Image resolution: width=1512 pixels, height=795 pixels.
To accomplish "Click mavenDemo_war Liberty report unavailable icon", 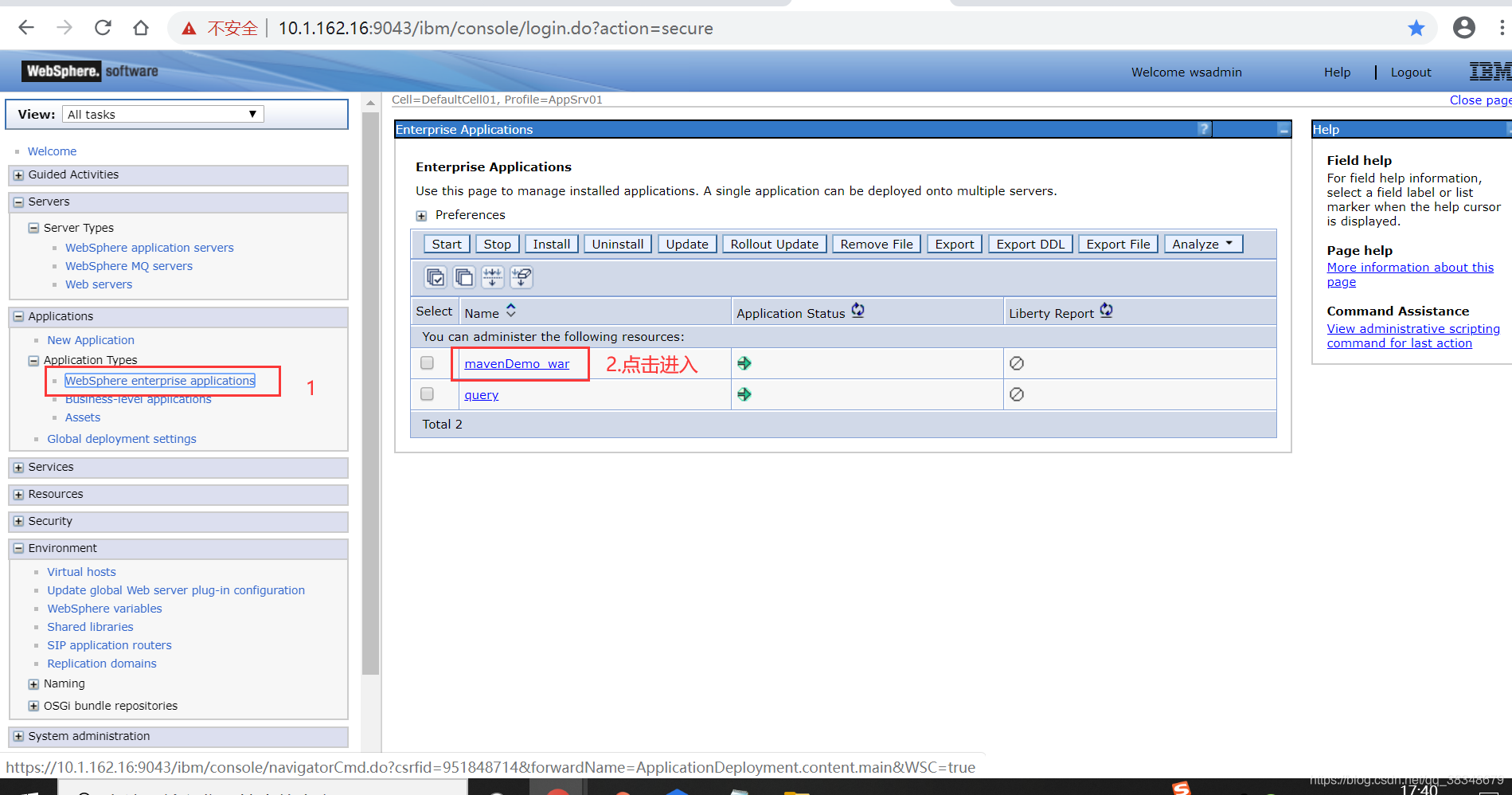I will [x=1017, y=363].
